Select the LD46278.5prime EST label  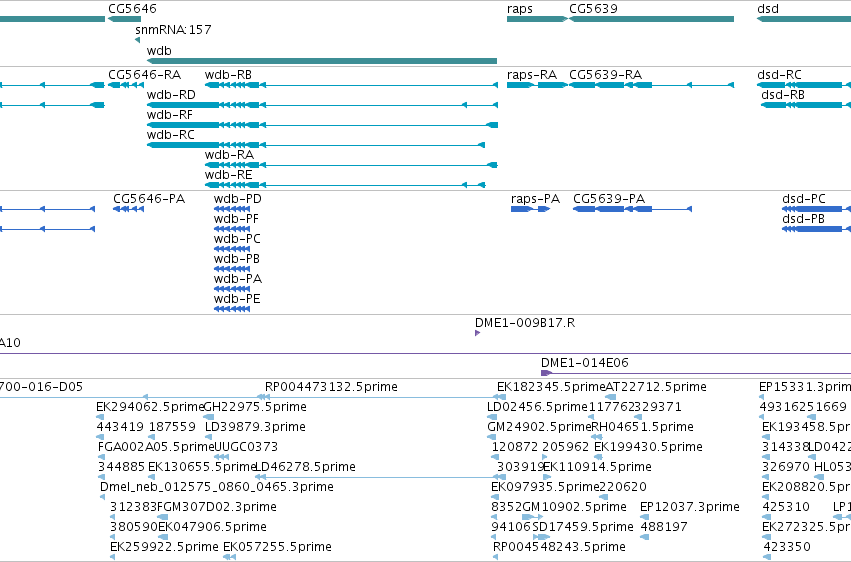(x=305, y=468)
